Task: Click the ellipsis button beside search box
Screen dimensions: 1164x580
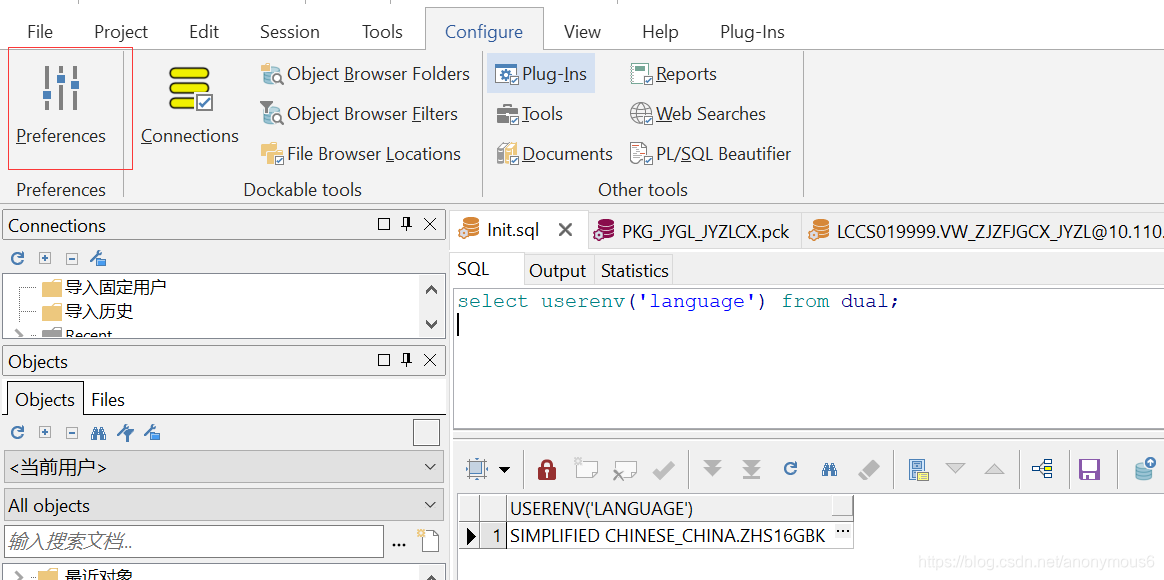Action: point(399,544)
